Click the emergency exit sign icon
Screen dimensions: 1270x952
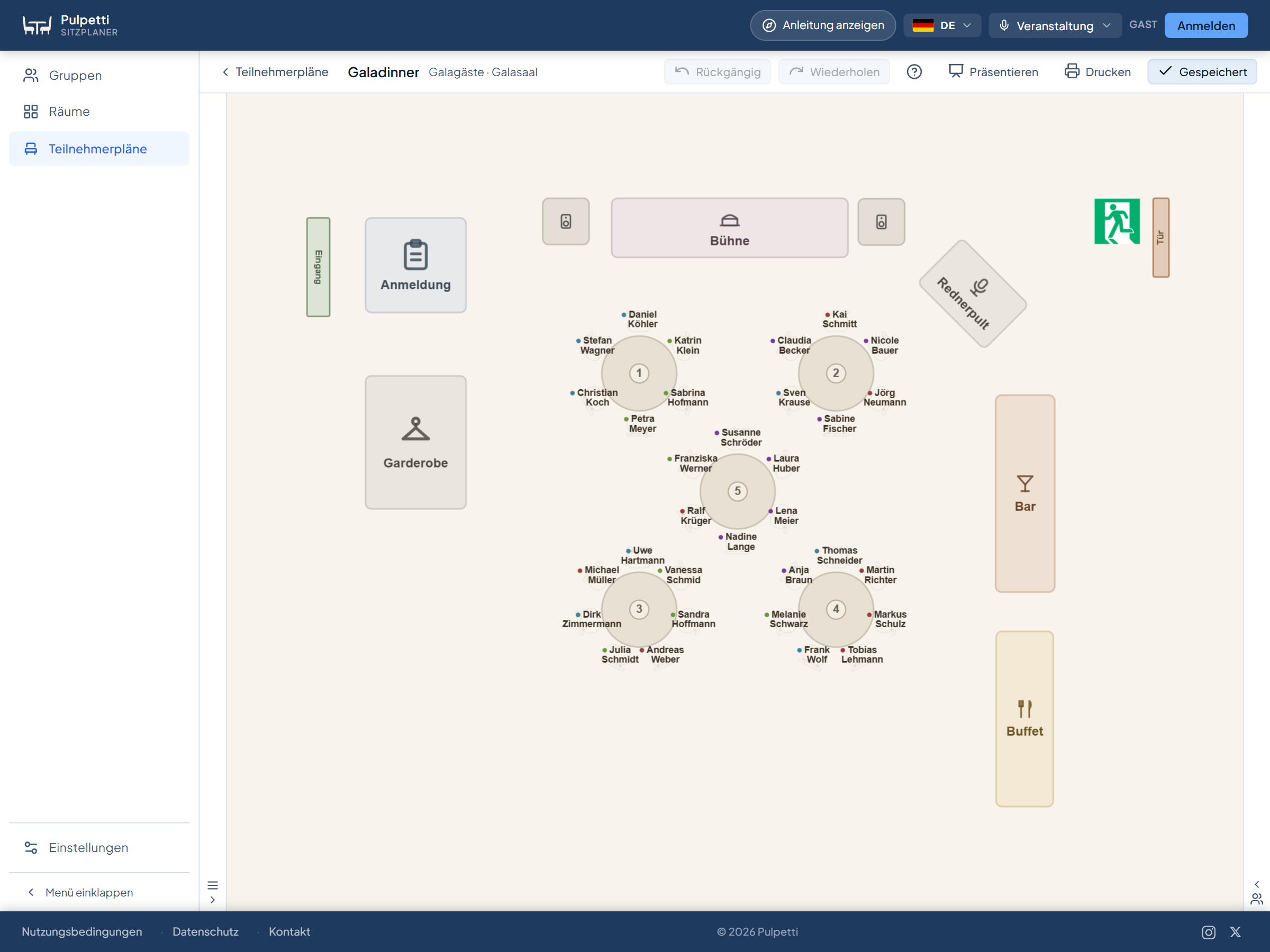pos(1117,222)
